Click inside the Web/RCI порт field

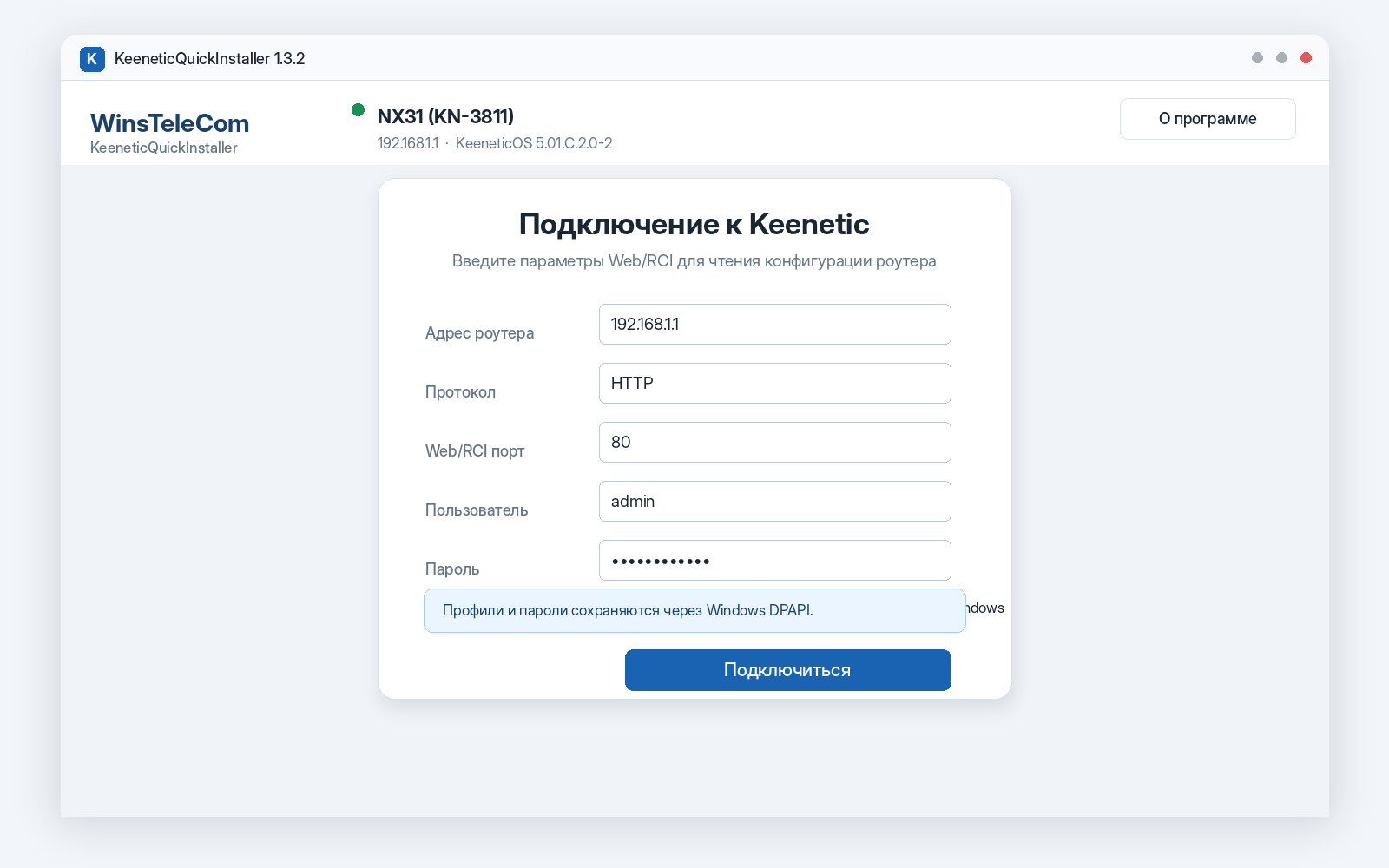[x=775, y=442]
